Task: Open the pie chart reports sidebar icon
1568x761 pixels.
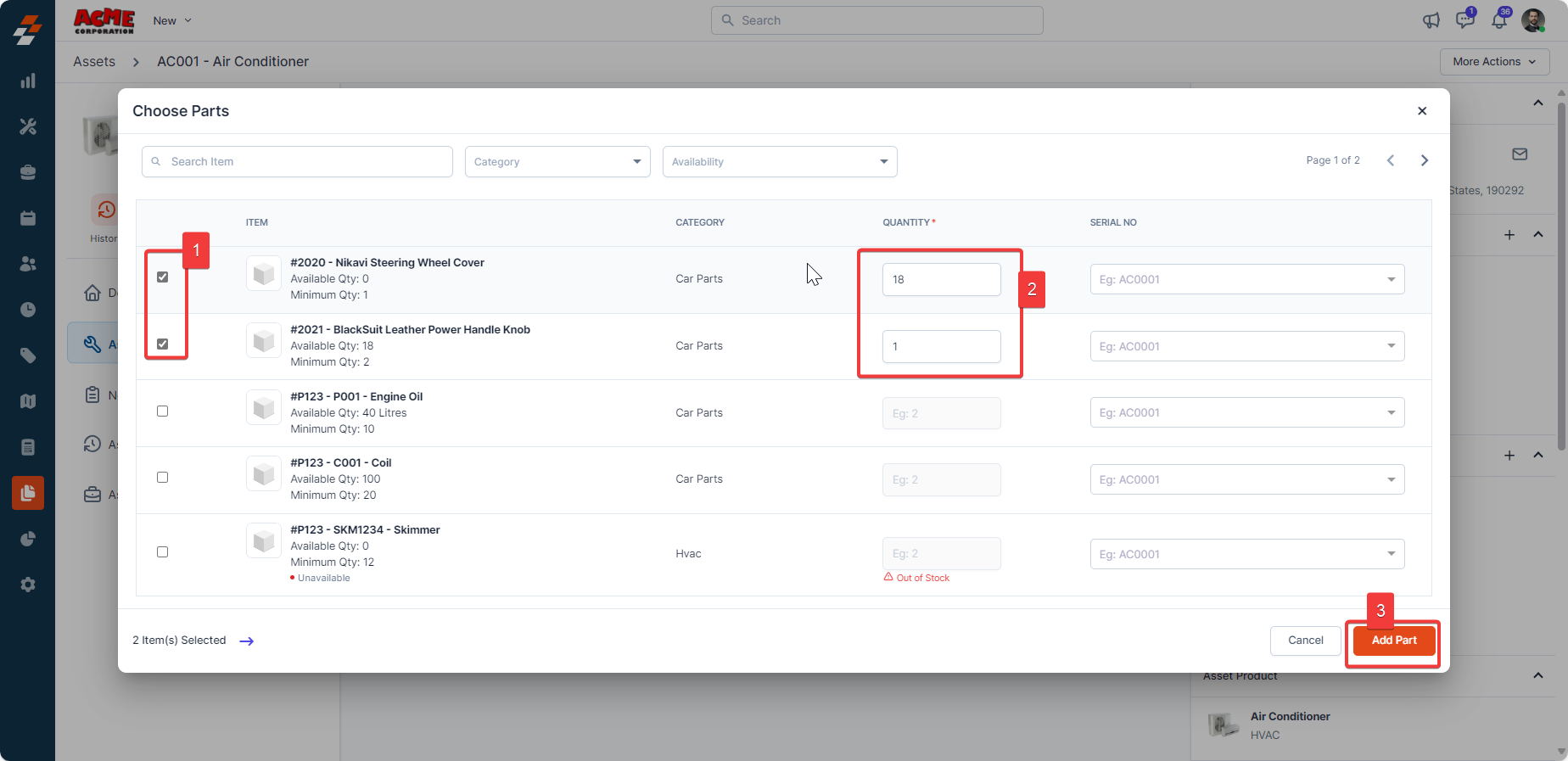Action: 28,539
